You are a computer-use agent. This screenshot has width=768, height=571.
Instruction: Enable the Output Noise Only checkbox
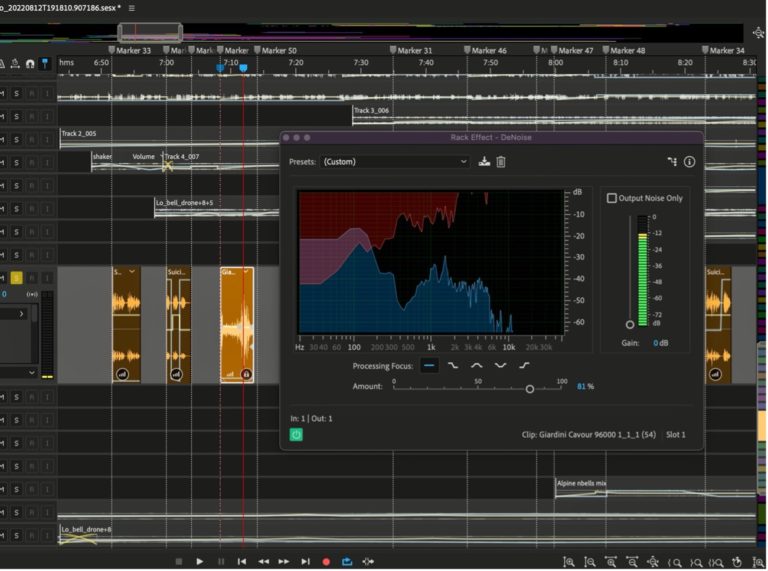click(x=612, y=198)
